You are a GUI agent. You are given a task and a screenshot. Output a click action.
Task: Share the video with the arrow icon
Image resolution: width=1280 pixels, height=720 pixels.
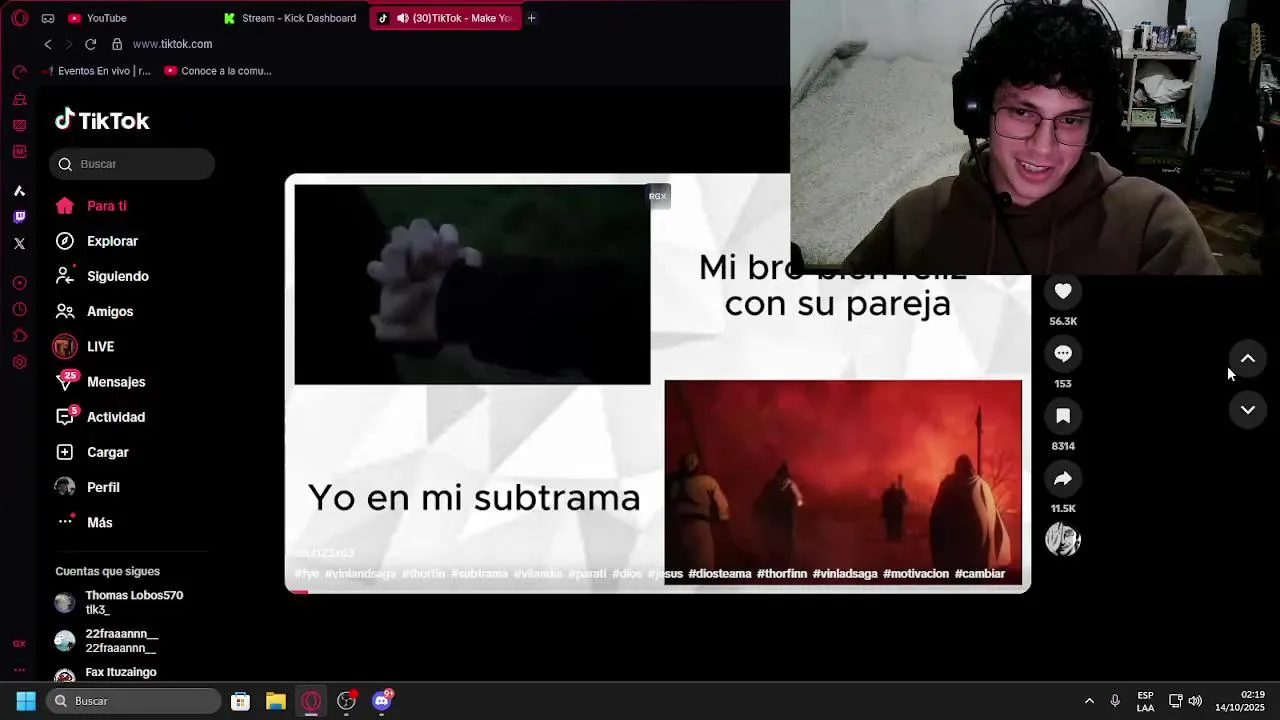point(1063,478)
